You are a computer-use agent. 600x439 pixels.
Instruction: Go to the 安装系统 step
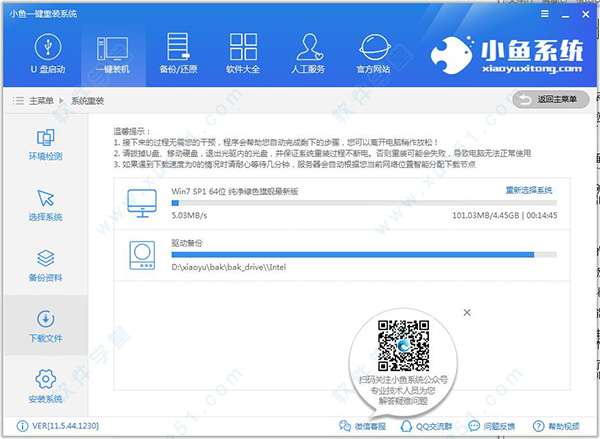[x=46, y=387]
